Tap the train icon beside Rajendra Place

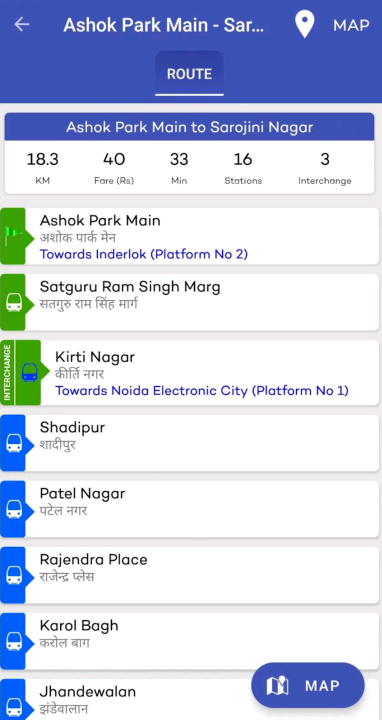tap(14, 575)
